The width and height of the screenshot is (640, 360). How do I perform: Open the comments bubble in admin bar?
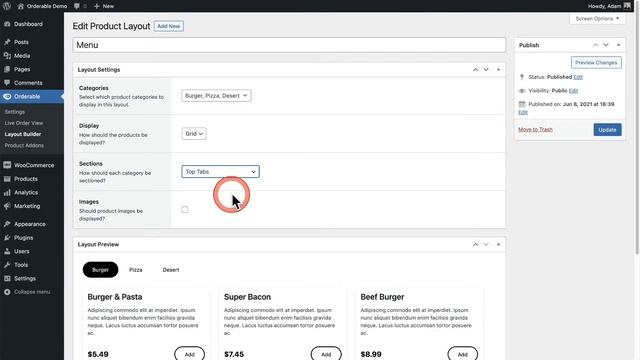[76, 6]
